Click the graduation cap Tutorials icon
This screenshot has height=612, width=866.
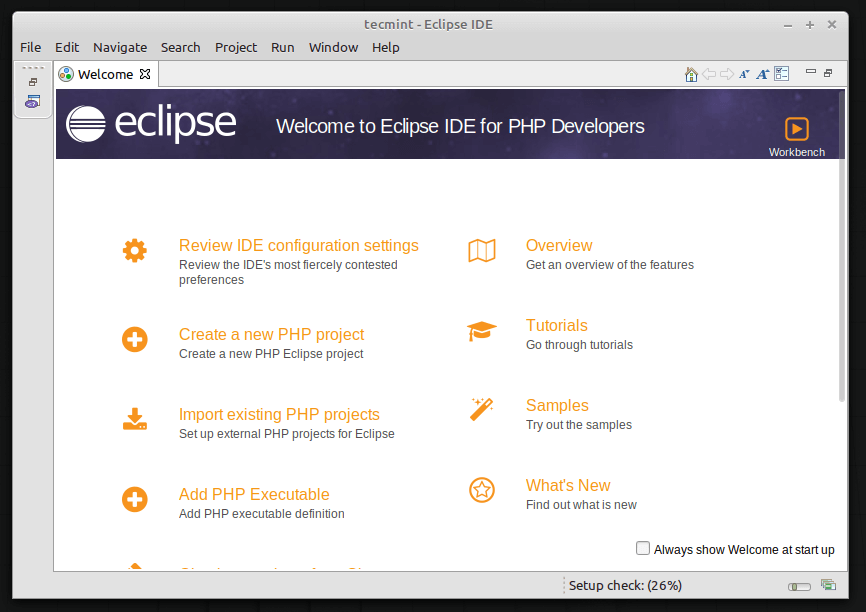(482, 331)
